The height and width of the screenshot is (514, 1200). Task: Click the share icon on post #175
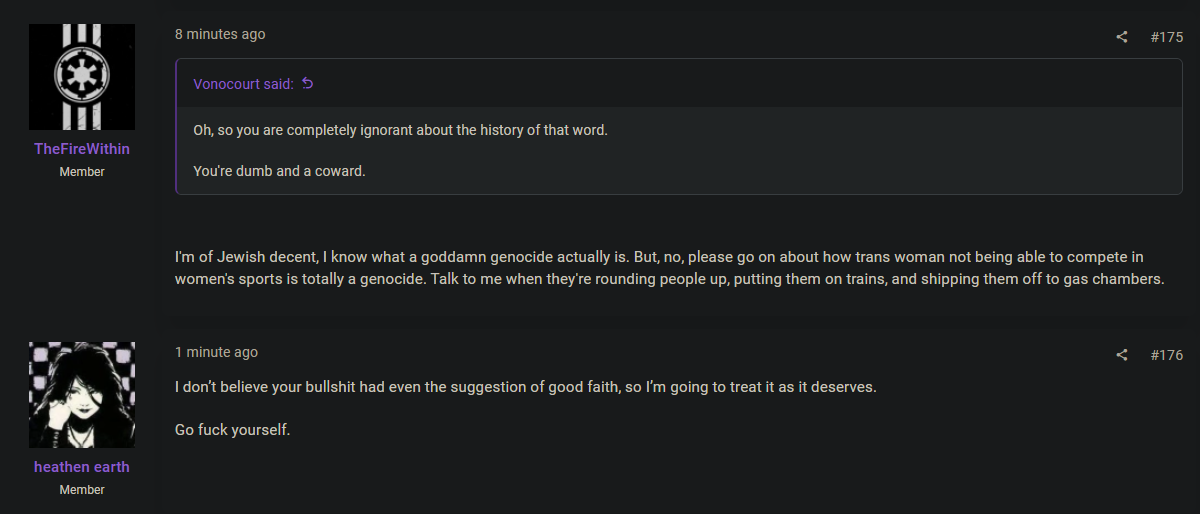coord(1122,37)
